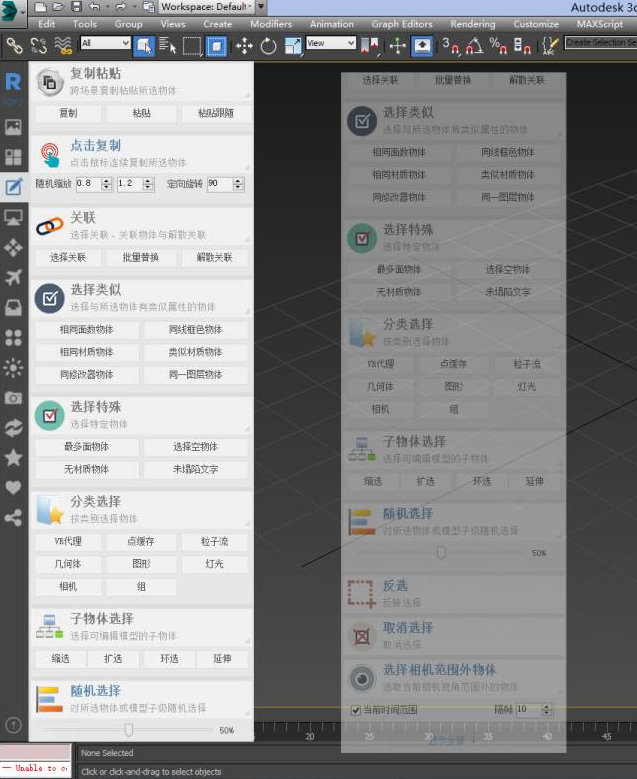The image size is (637, 779).
Task: Click the 粘贴跟随 button in left panel
Action: (x=215, y=113)
